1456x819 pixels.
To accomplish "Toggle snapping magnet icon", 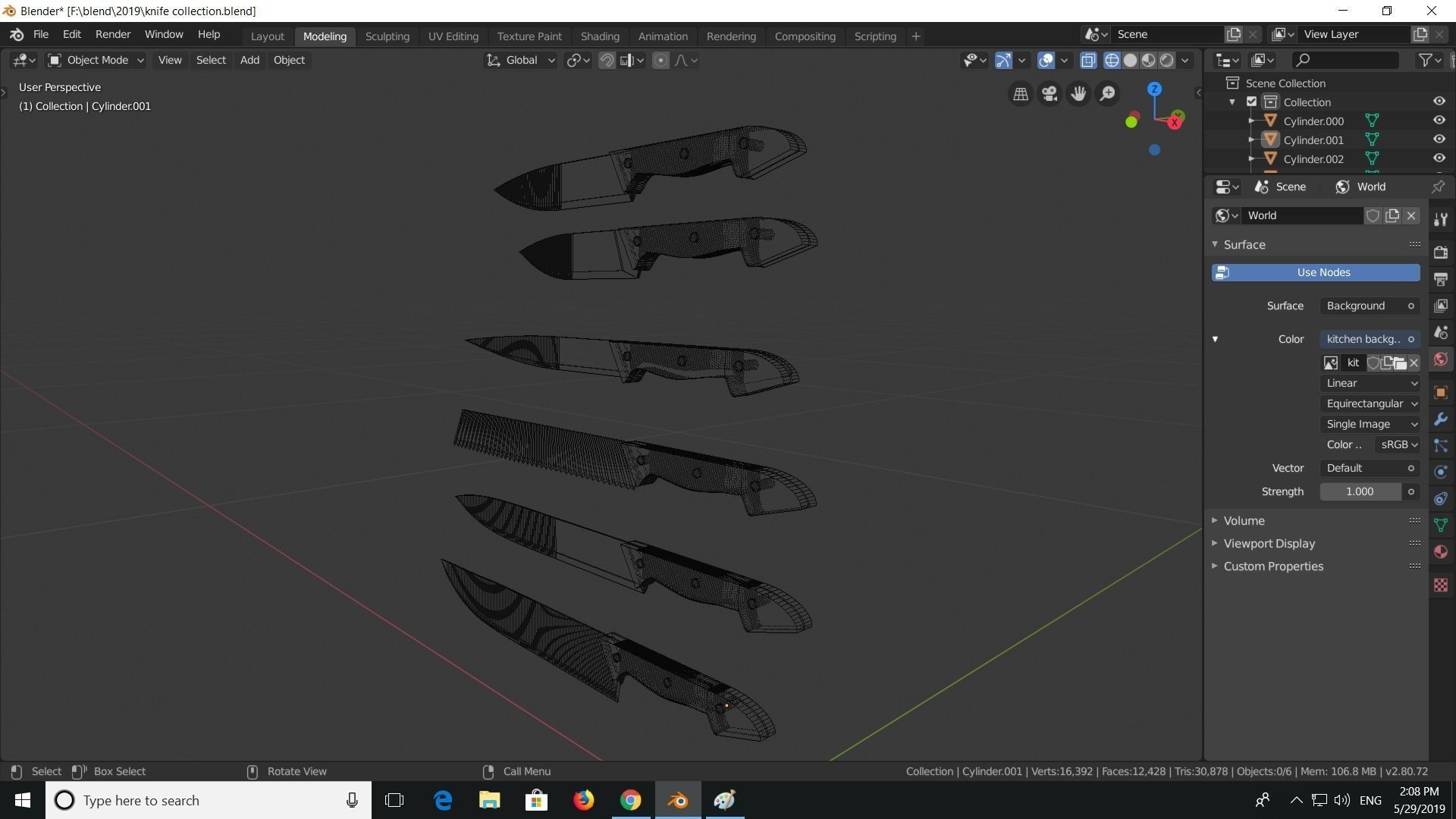I will pos(607,61).
